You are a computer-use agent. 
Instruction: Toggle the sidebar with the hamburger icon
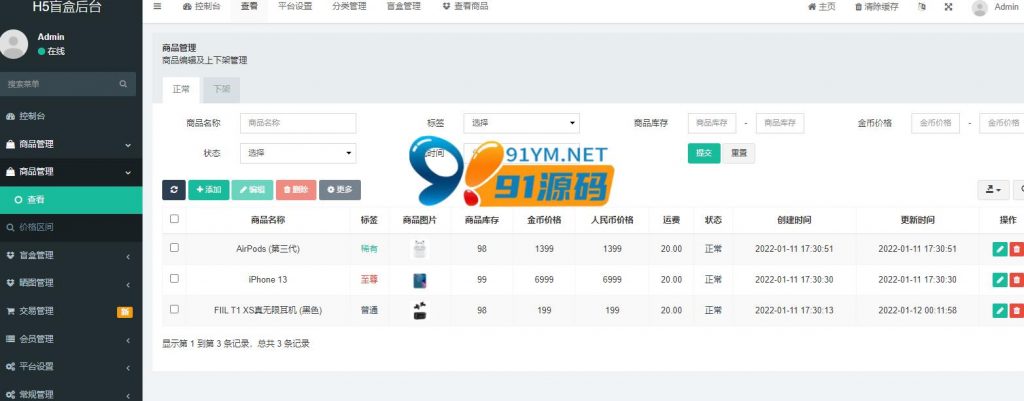coord(157,7)
